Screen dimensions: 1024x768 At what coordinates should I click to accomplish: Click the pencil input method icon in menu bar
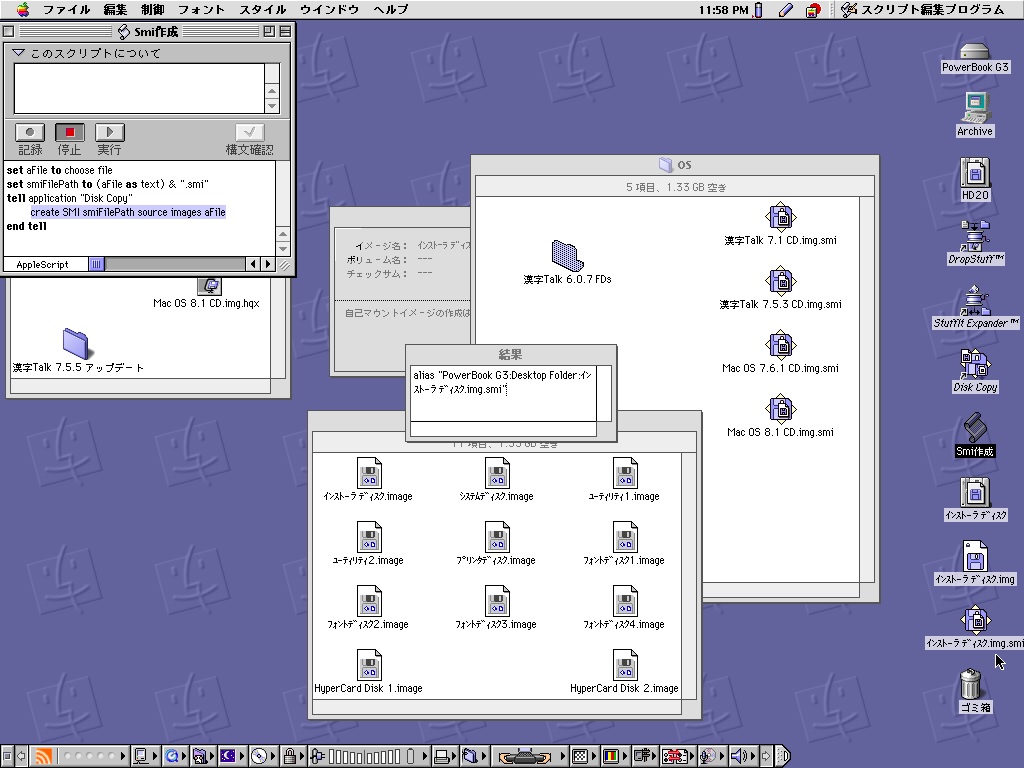click(x=786, y=9)
